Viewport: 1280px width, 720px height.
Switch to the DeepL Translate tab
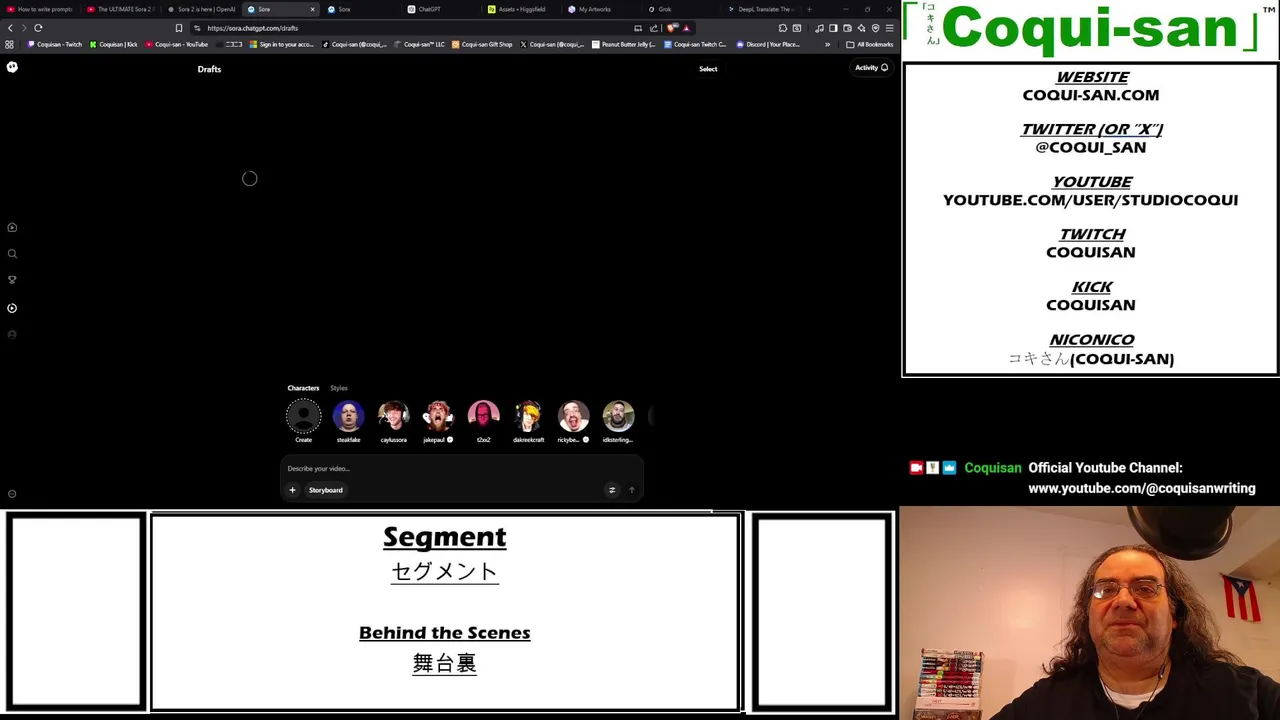[760, 9]
